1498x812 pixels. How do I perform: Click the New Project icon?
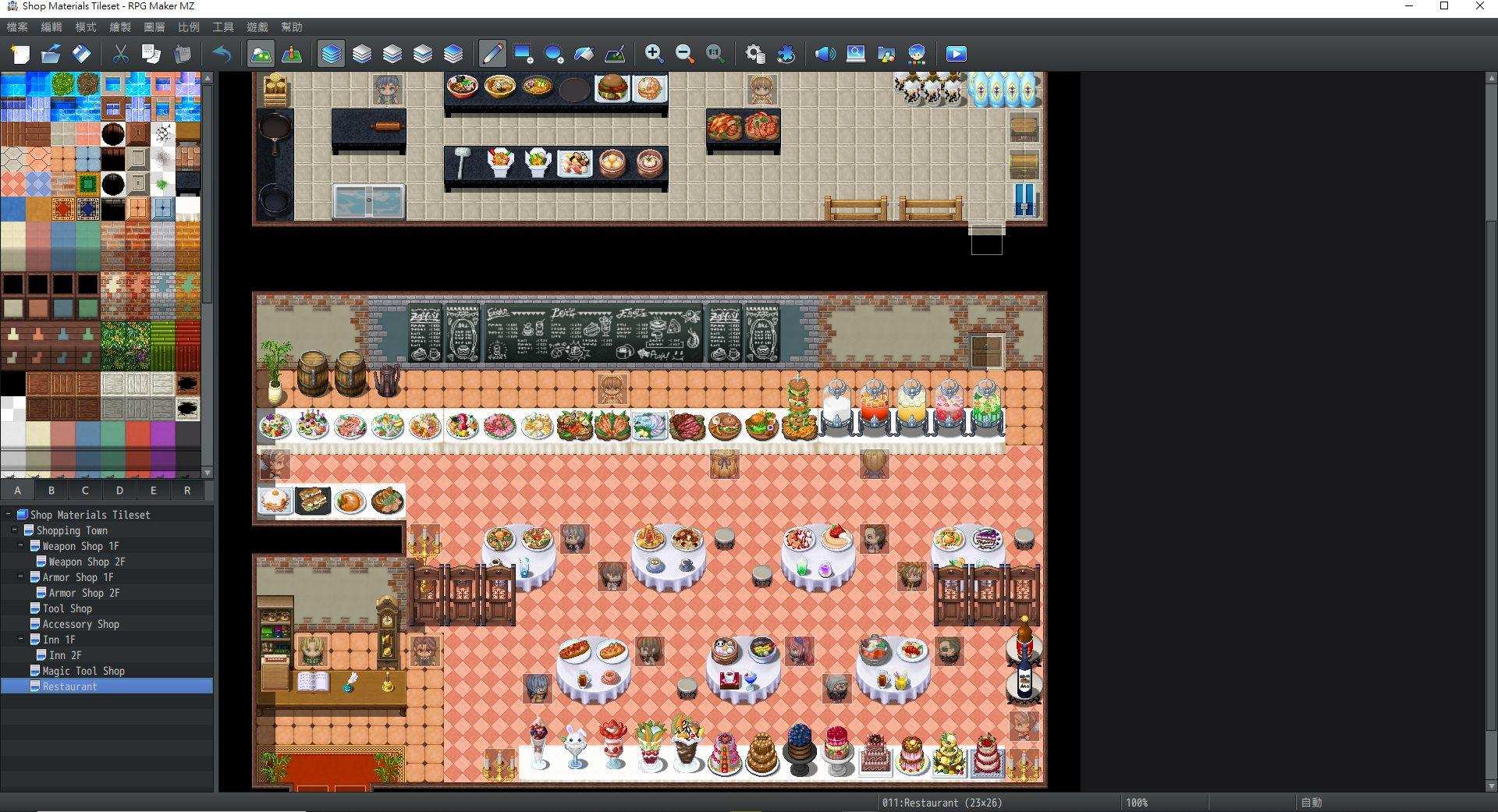[x=20, y=54]
